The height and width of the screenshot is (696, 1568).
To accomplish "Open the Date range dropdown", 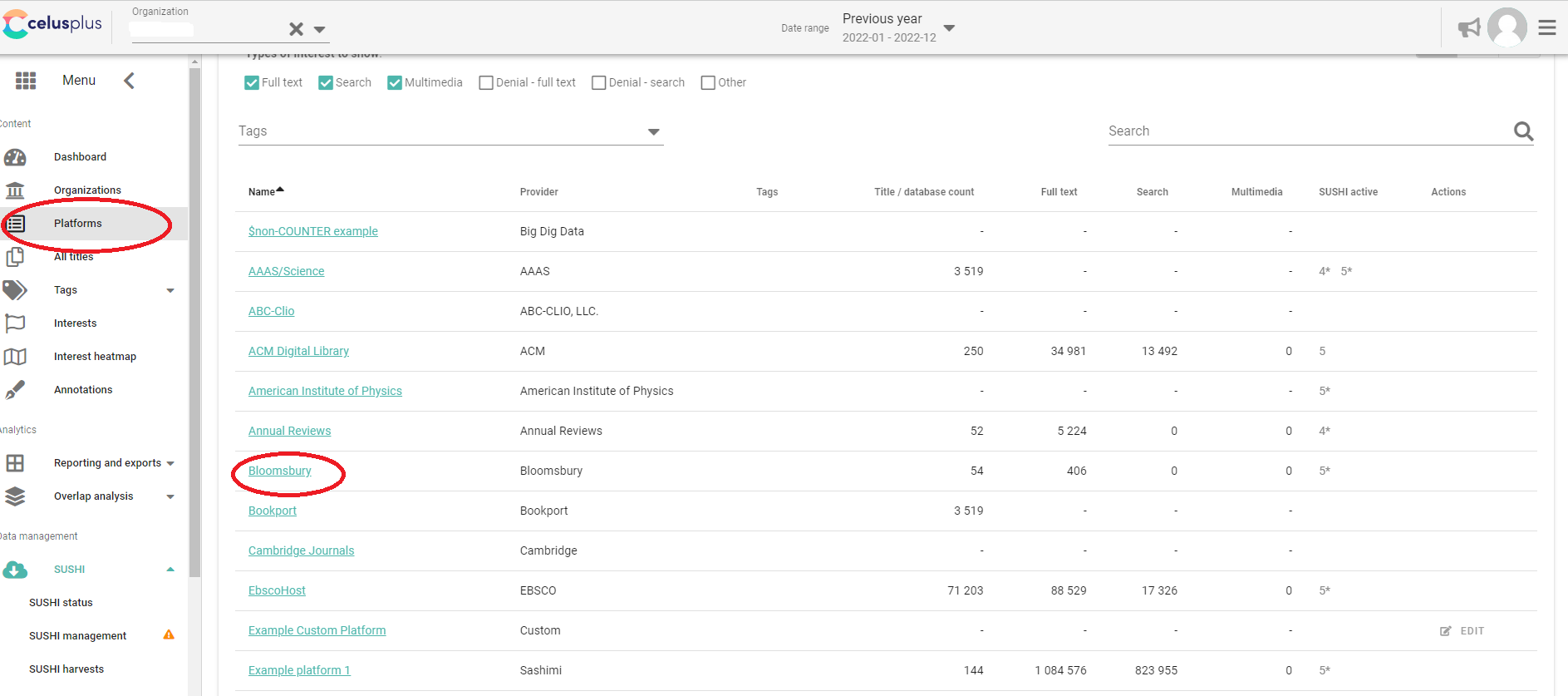I will pos(950,28).
